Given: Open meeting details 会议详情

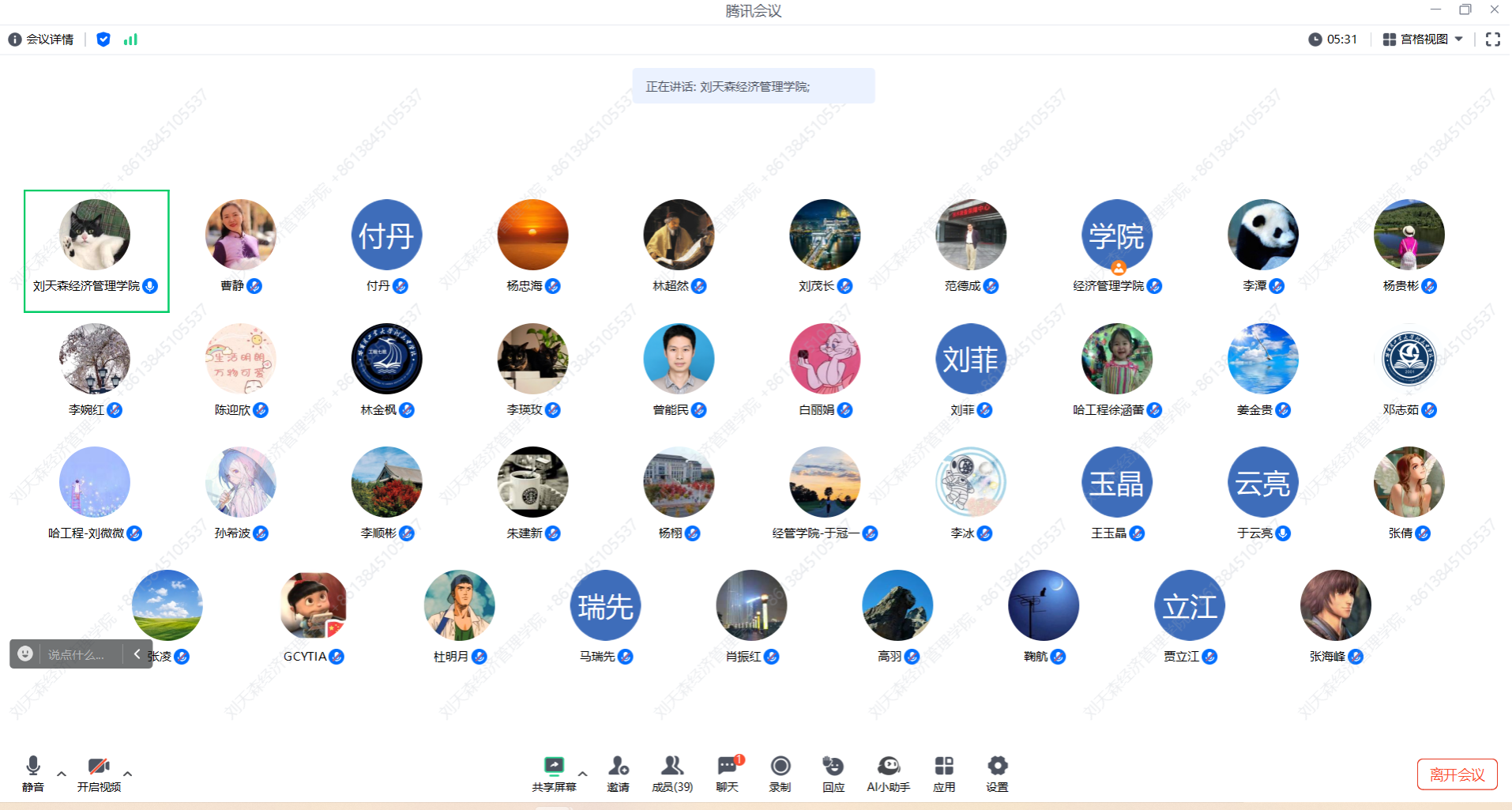Looking at the screenshot, I should [41, 40].
